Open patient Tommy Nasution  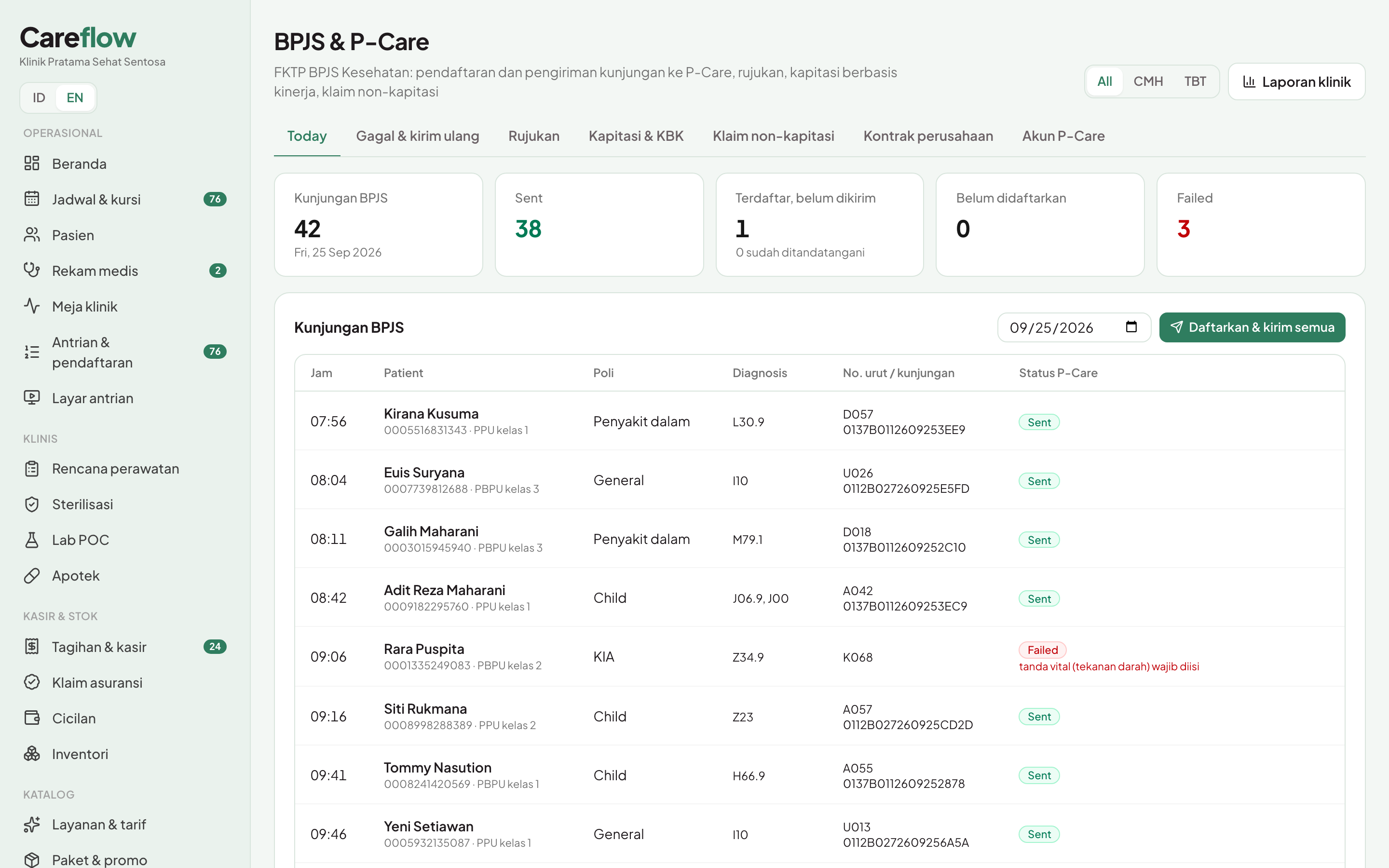click(x=437, y=768)
